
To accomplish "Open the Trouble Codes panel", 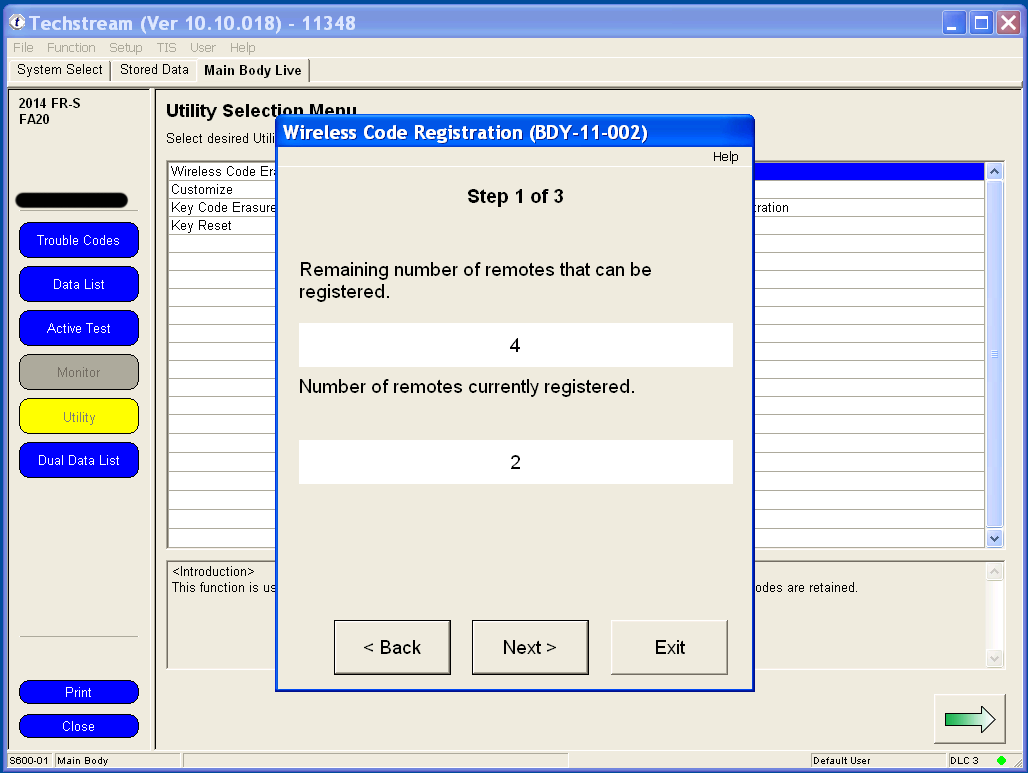I will point(78,240).
